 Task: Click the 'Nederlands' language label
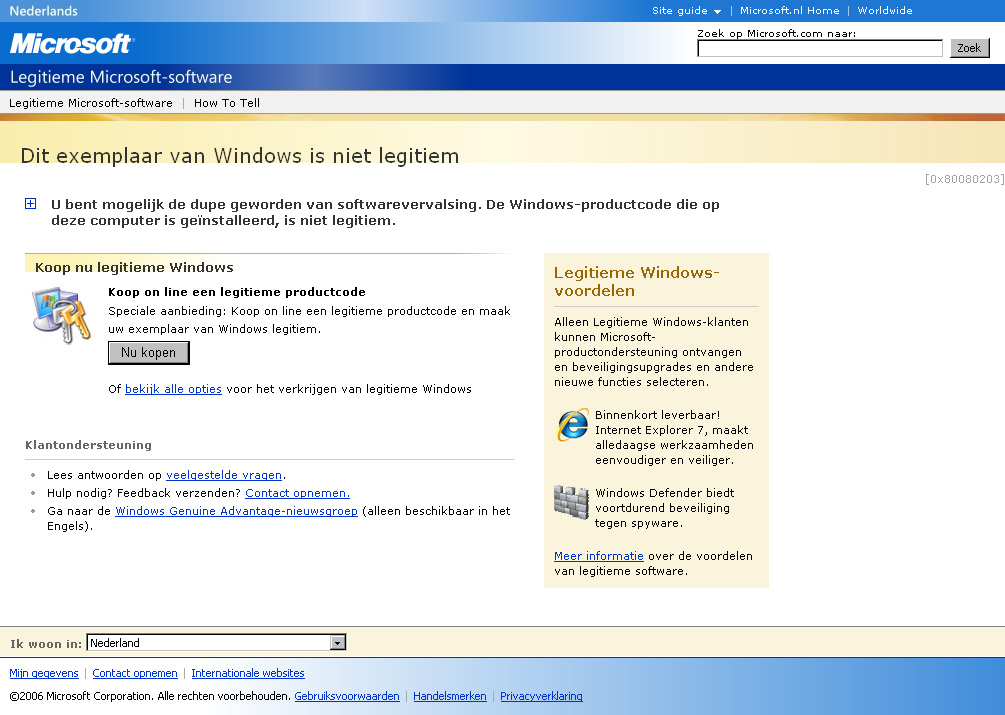[x=44, y=11]
